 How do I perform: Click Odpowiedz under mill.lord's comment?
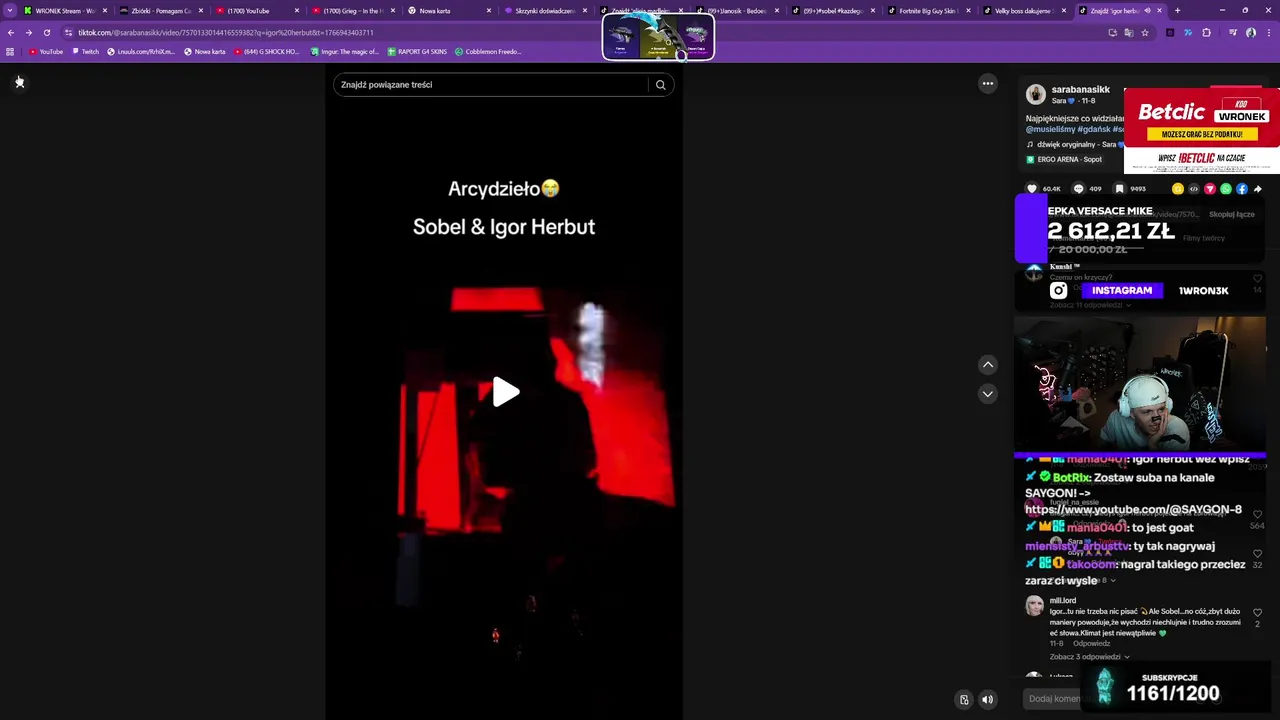pyautogui.click(x=1092, y=644)
